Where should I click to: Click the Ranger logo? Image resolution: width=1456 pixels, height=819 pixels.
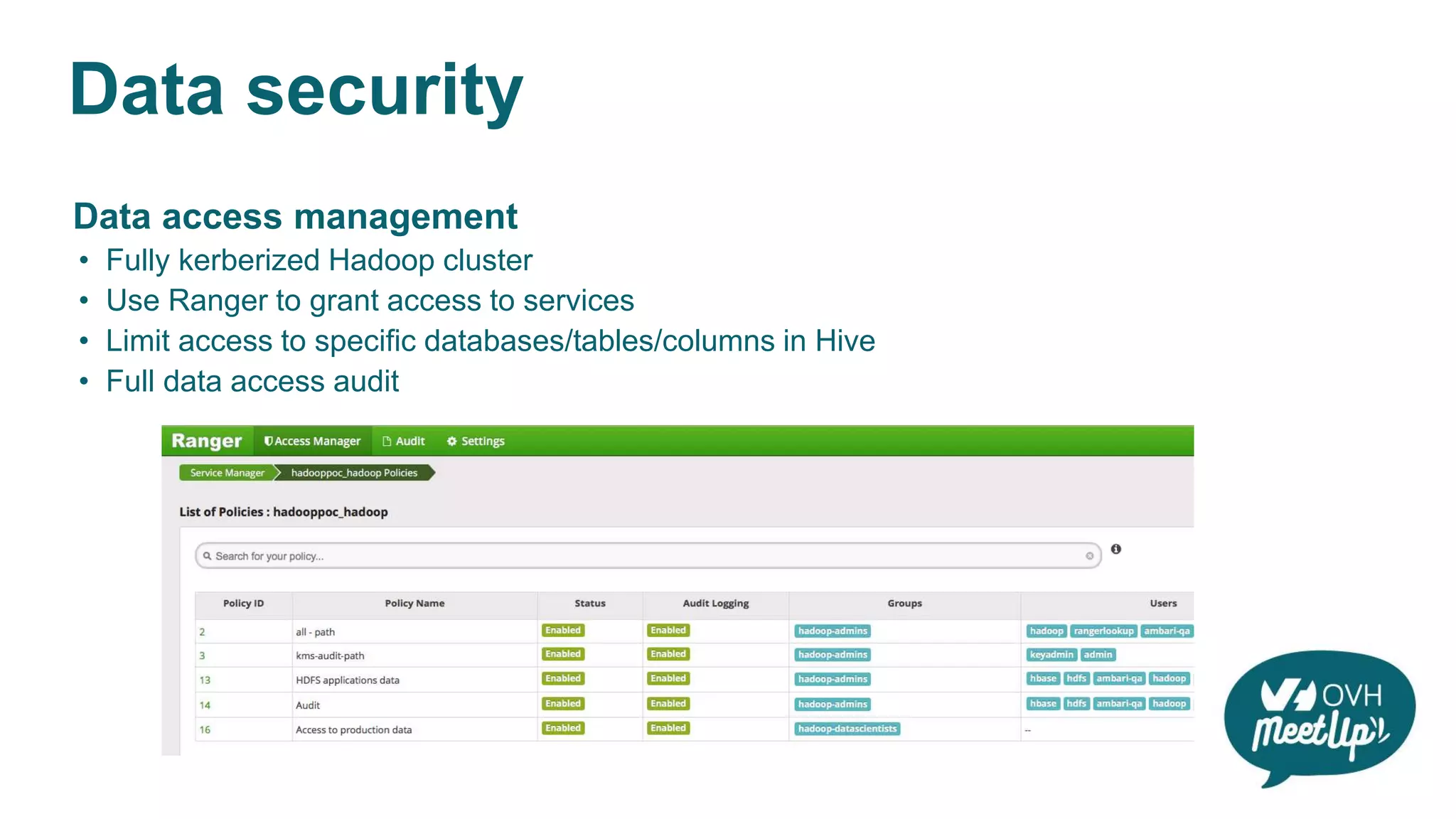point(207,441)
